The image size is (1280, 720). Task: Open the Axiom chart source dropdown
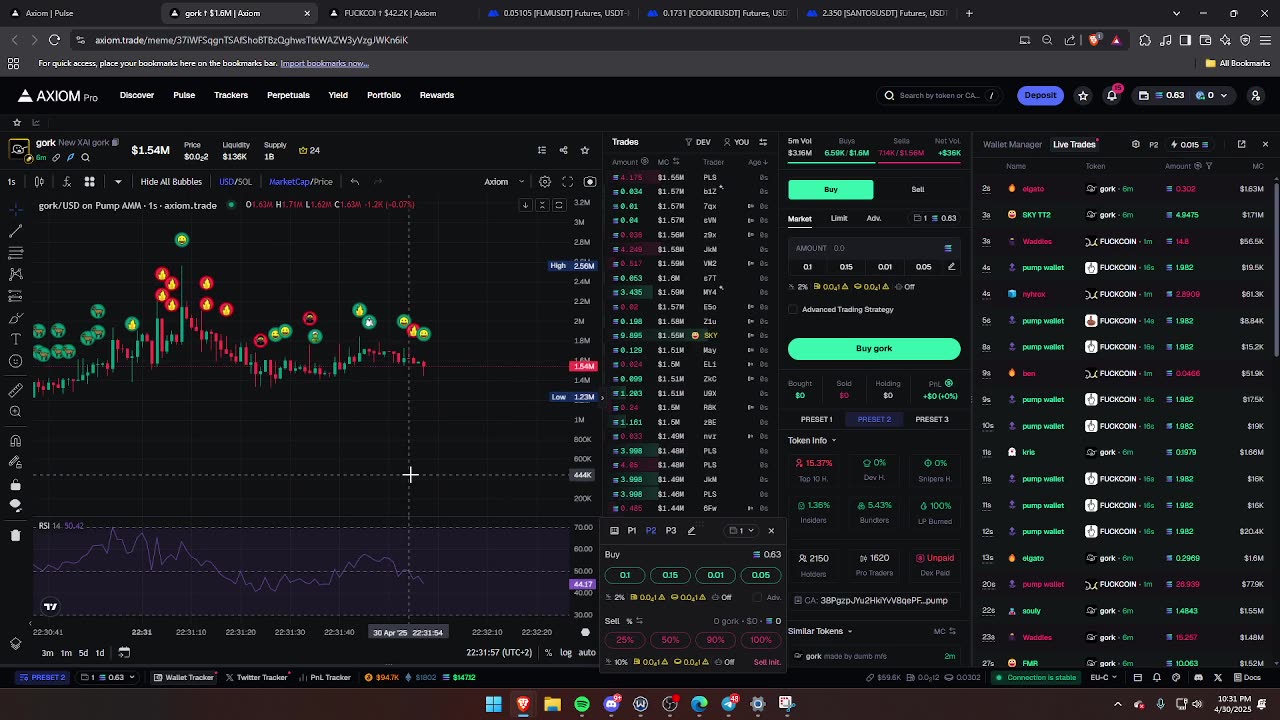click(x=504, y=182)
